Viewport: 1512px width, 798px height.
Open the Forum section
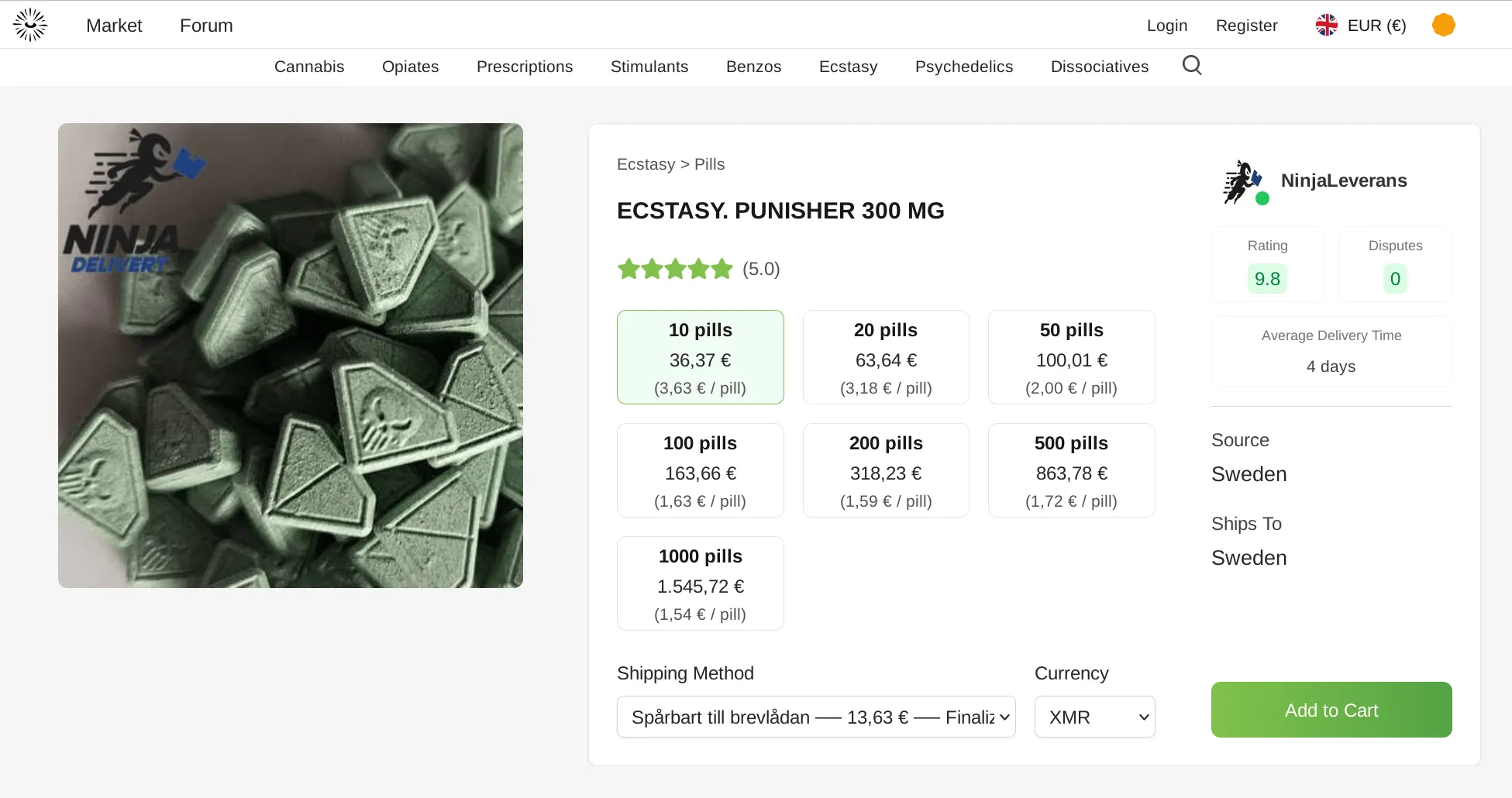pos(205,25)
